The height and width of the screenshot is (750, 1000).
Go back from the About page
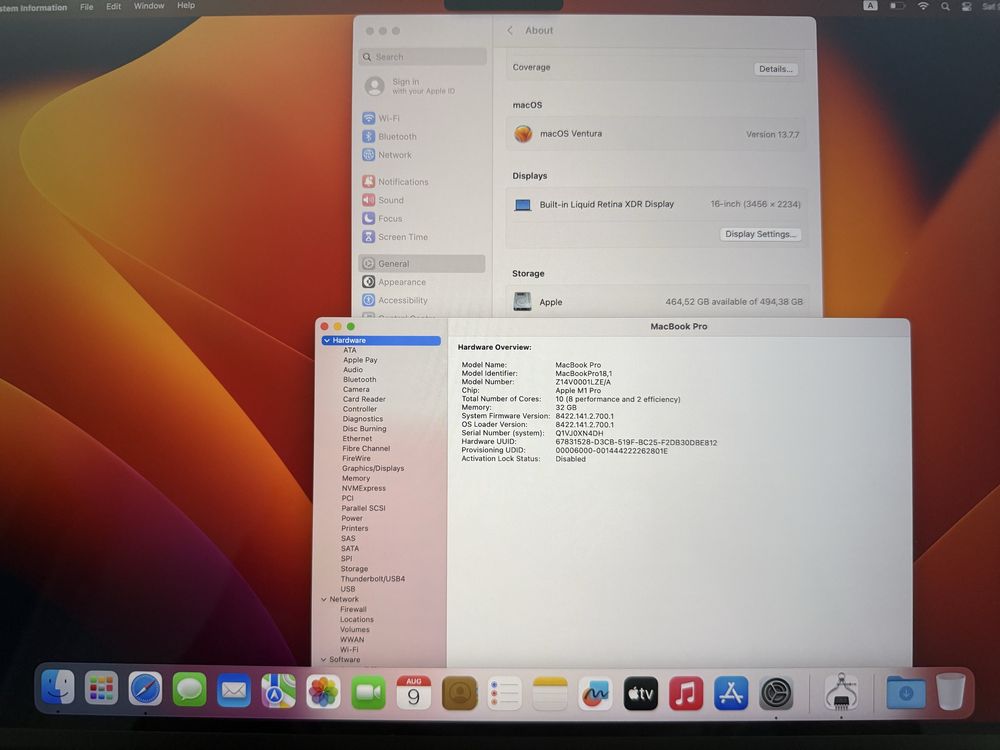coord(510,31)
